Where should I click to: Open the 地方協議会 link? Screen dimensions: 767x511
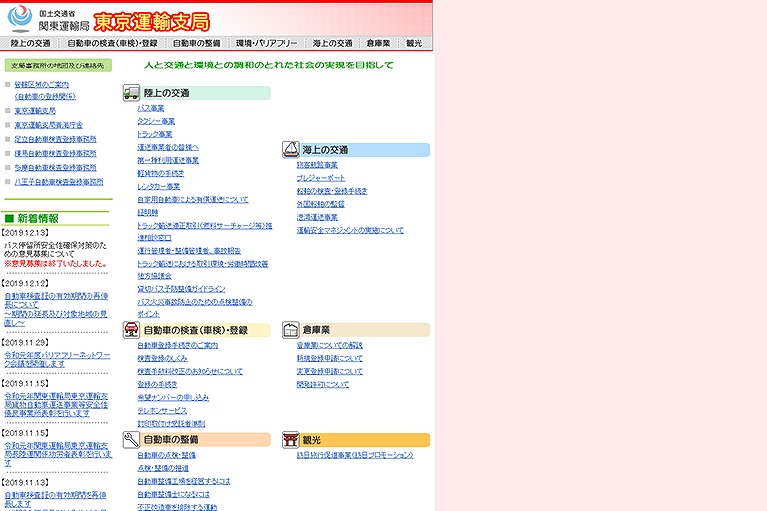coord(155,276)
